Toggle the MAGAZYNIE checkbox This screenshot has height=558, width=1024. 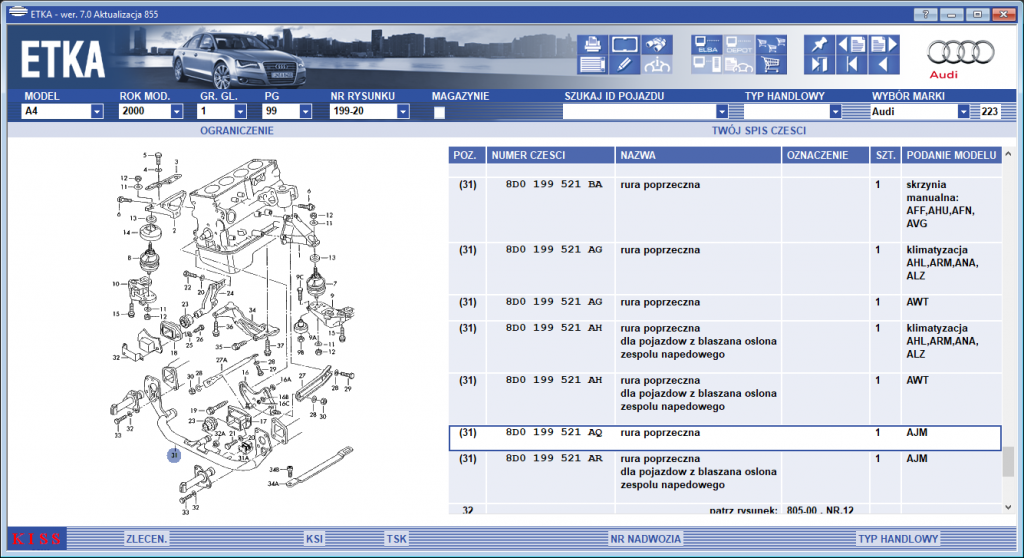coord(440,112)
